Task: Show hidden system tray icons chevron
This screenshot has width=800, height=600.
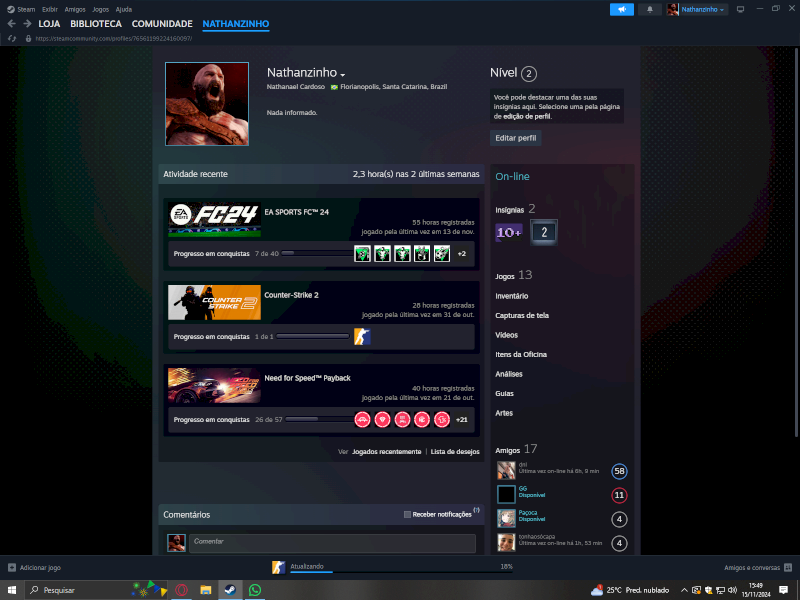Action: point(684,590)
